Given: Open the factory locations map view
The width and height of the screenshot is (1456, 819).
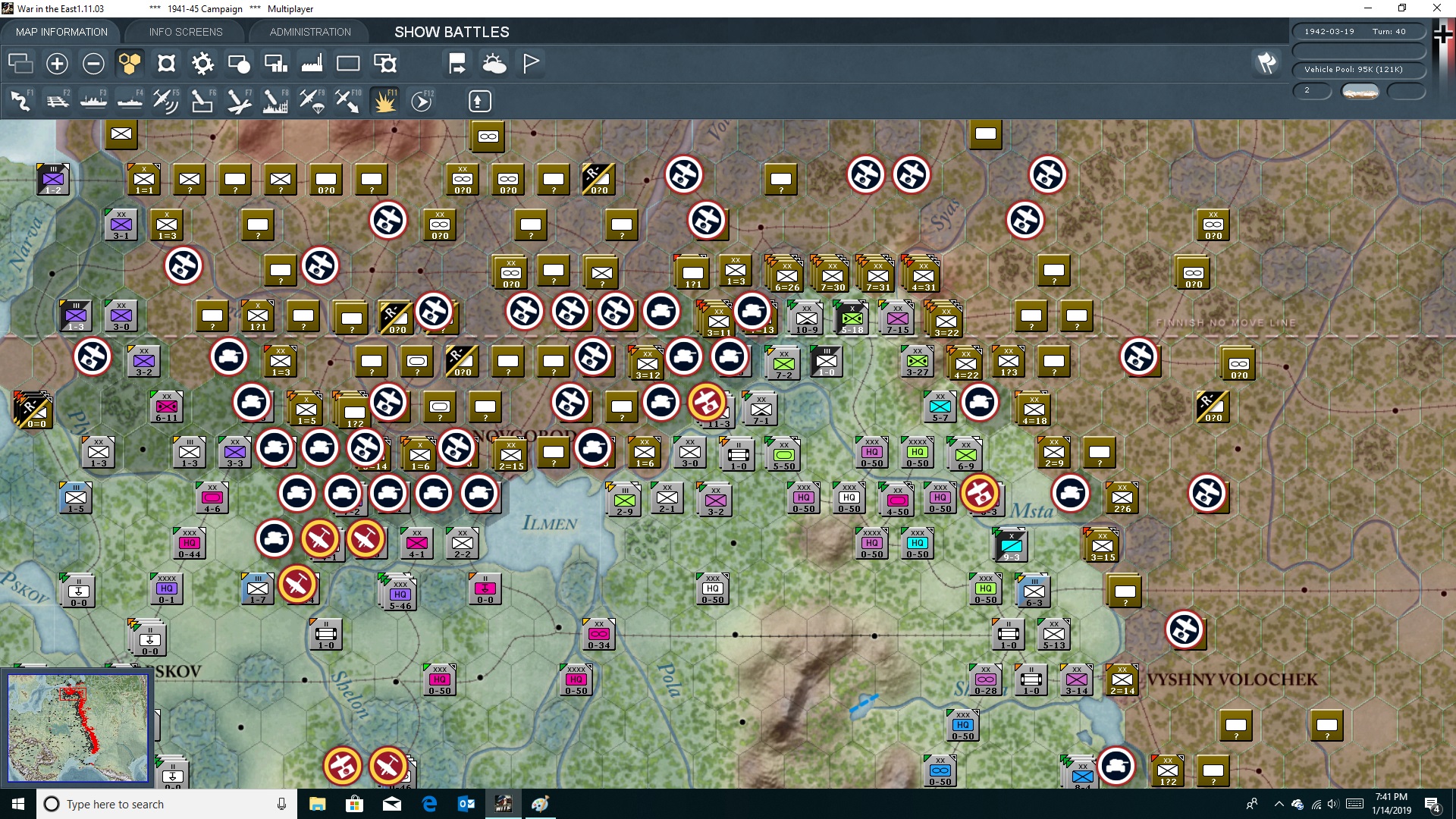Looking at the screenshot, I should [x=312, y=64].
